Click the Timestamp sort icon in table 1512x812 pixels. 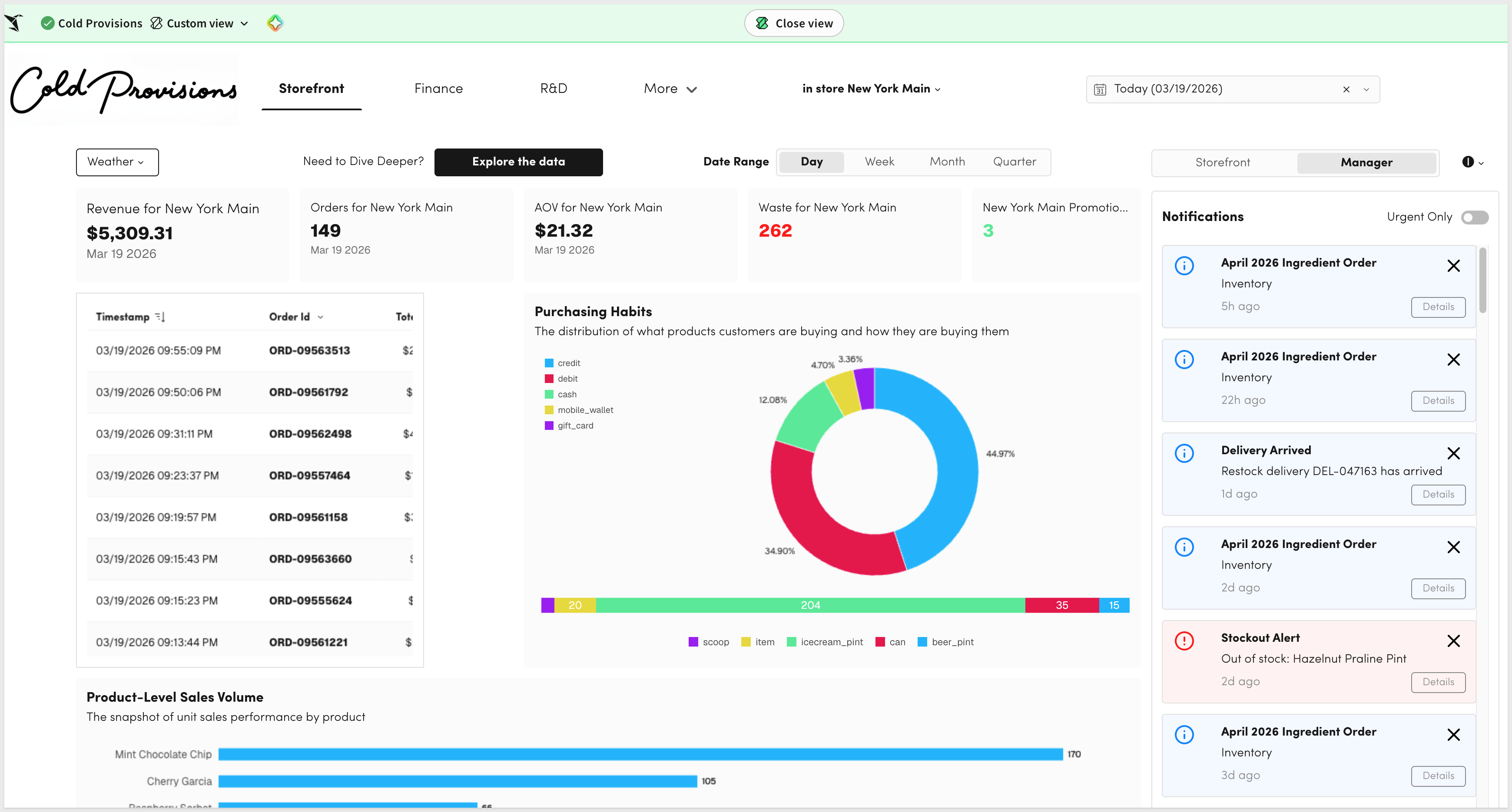point(160,317)
